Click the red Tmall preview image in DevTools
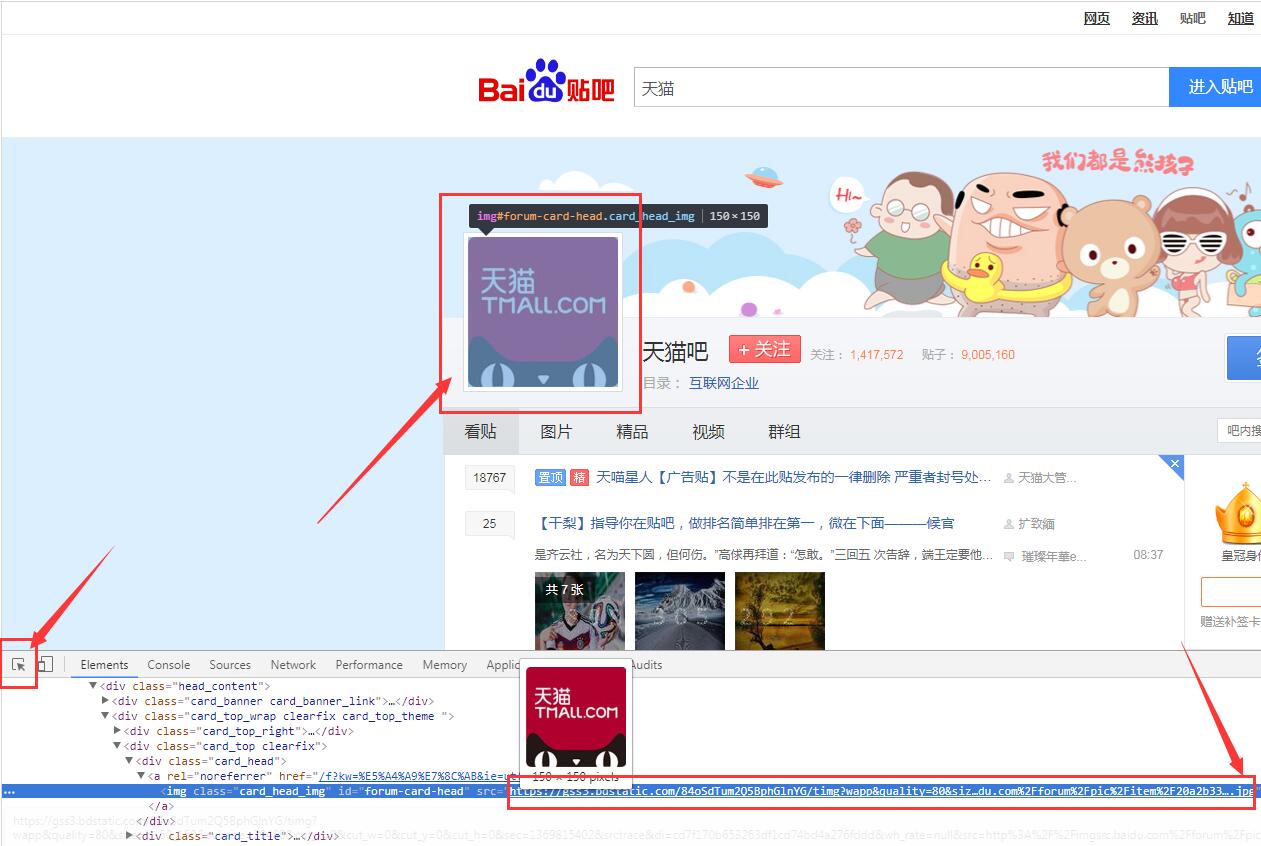The width and height of the screenshot is (1261, 846). (x=576, y=717)
